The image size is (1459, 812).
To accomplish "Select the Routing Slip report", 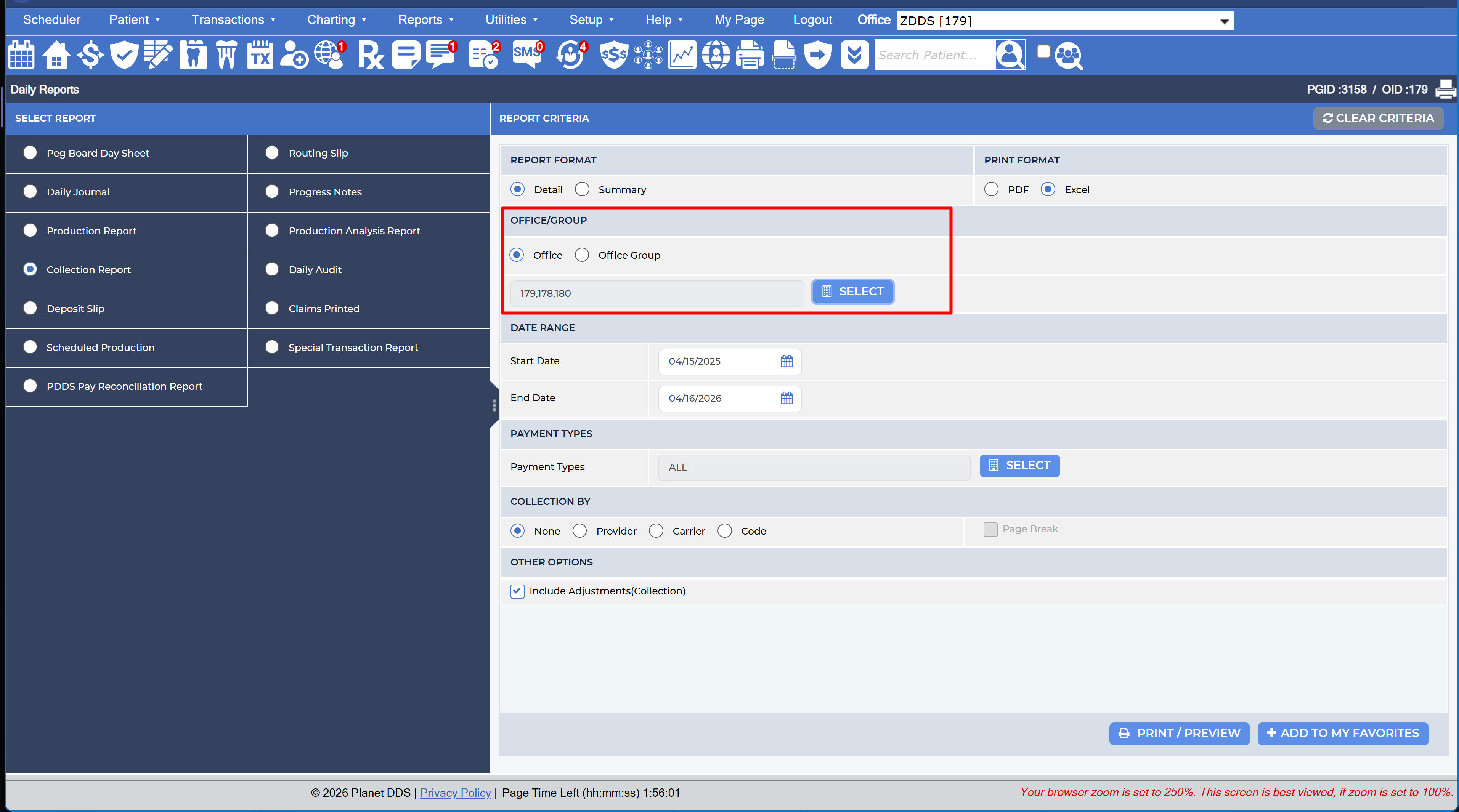I will pyautogui.click(x=272, y=152).
